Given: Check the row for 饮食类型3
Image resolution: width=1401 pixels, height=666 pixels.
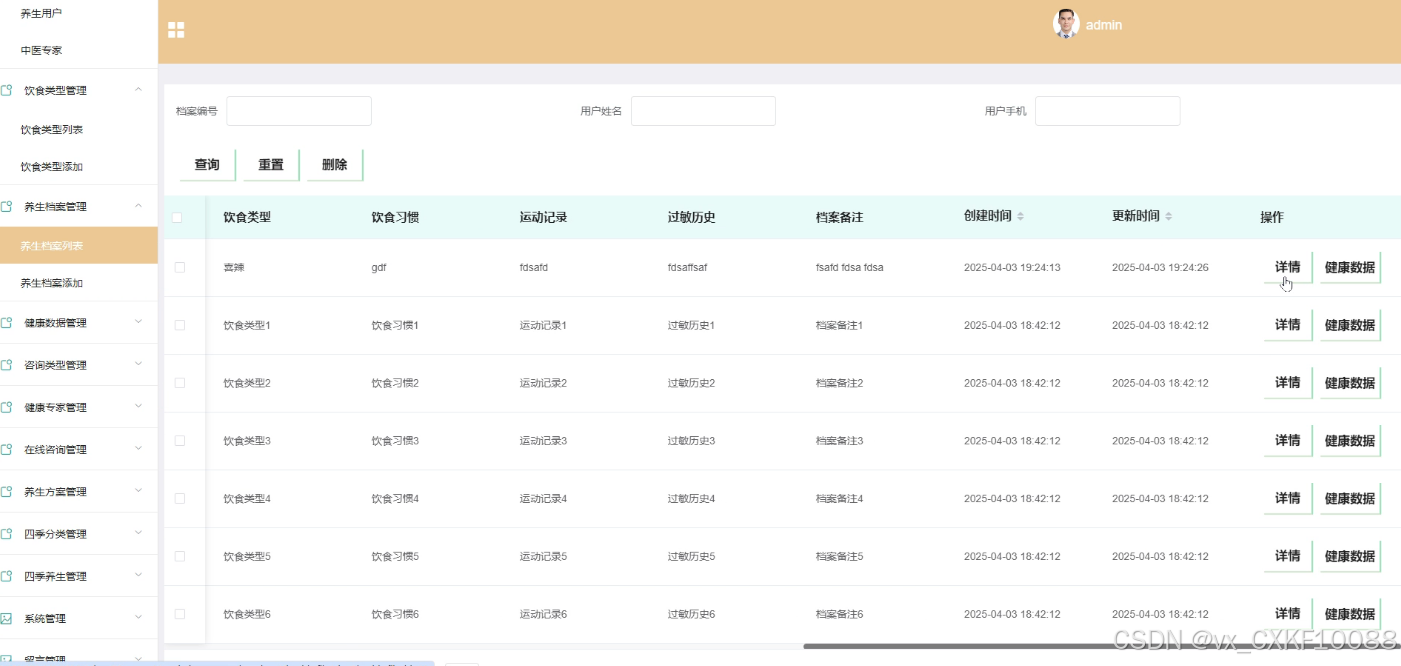Looking at the screenshot, I should click(x=180, y=440).
